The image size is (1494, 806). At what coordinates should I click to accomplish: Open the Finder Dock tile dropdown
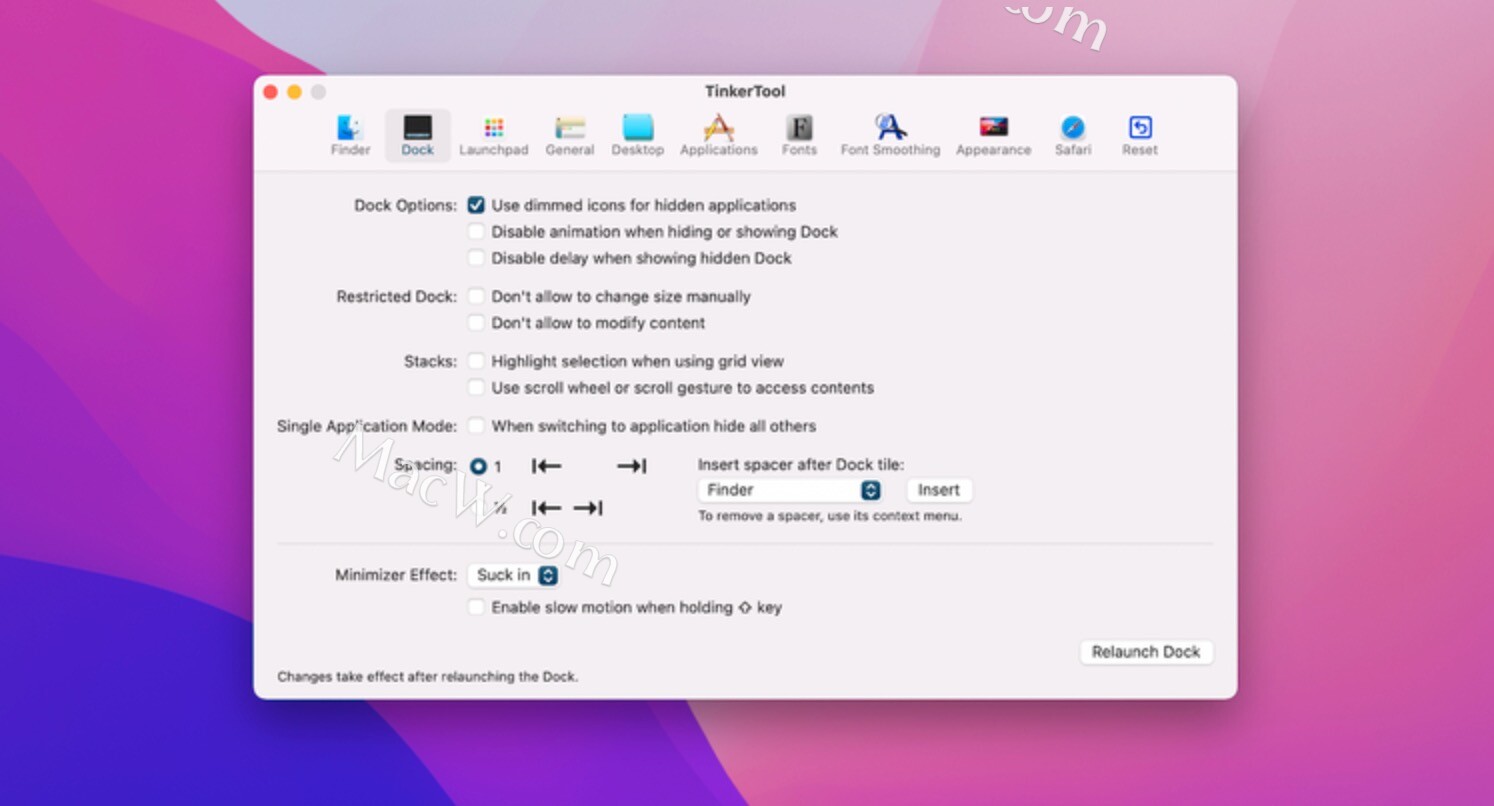789,490
